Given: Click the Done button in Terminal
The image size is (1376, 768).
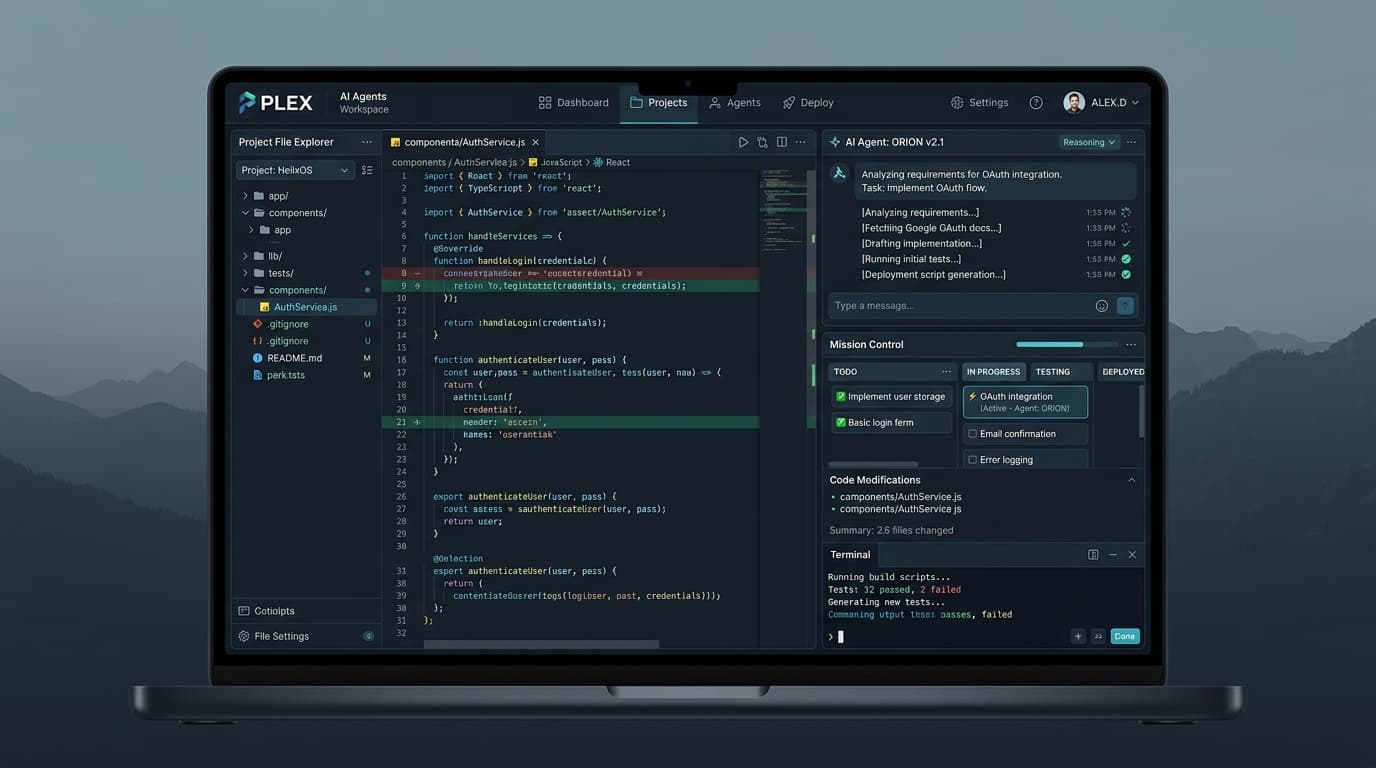Looking at the screenshot, I should [x=1125, y=636].
